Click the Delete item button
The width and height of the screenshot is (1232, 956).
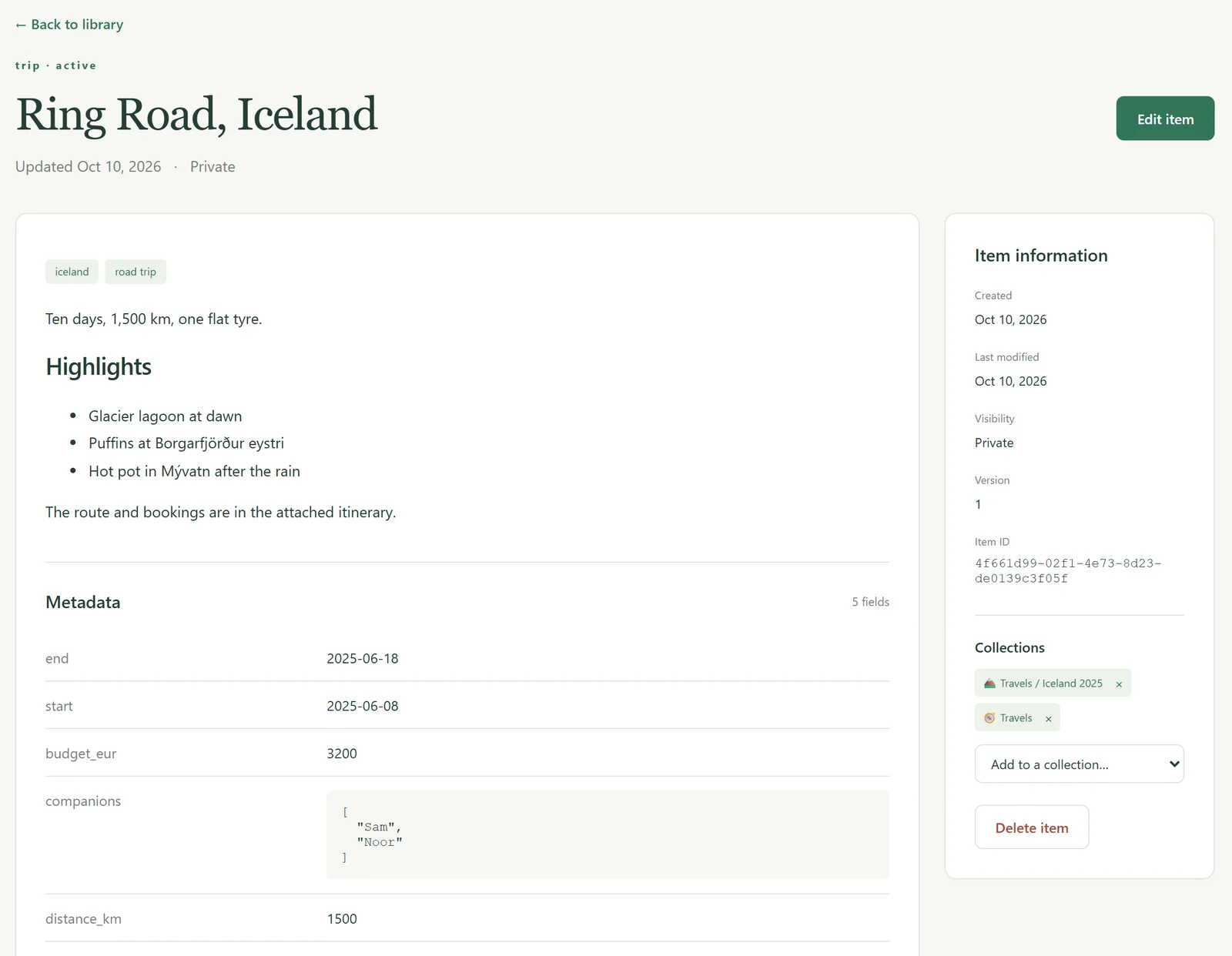pyautogui.click(x=1031, y=827)
